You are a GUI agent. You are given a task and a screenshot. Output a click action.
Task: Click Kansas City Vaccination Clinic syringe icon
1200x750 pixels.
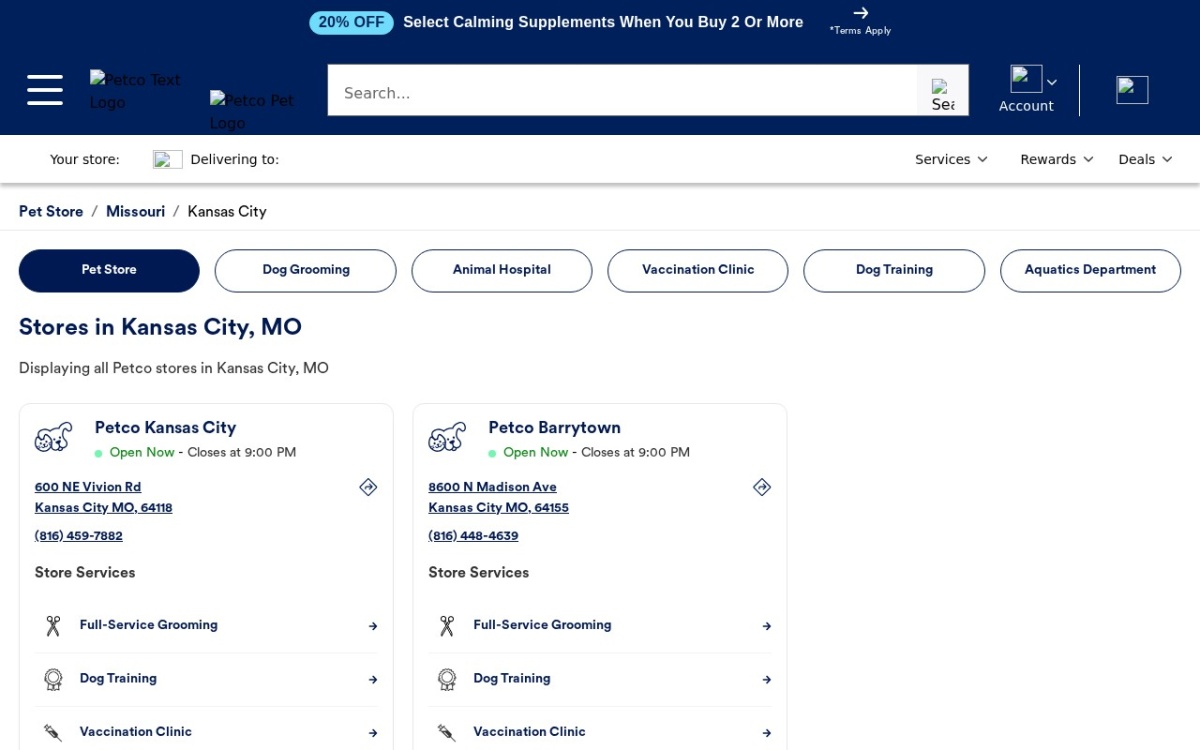[x=53, y=732]
